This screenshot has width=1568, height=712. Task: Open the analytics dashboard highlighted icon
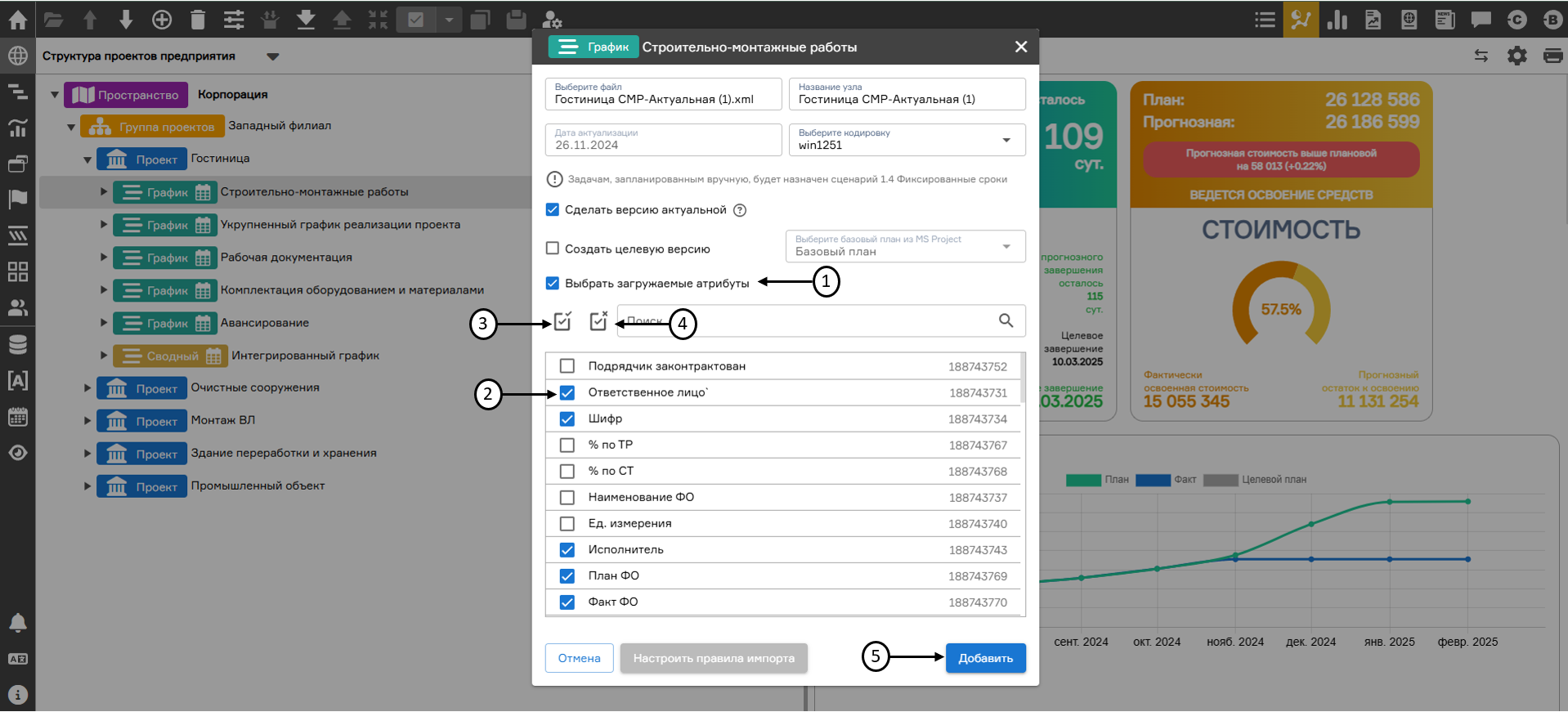[x=1301, y=19]
